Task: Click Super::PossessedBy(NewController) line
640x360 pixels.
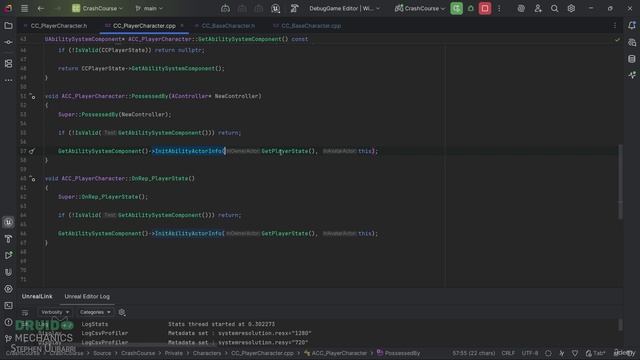Action: tap(114, 115)
